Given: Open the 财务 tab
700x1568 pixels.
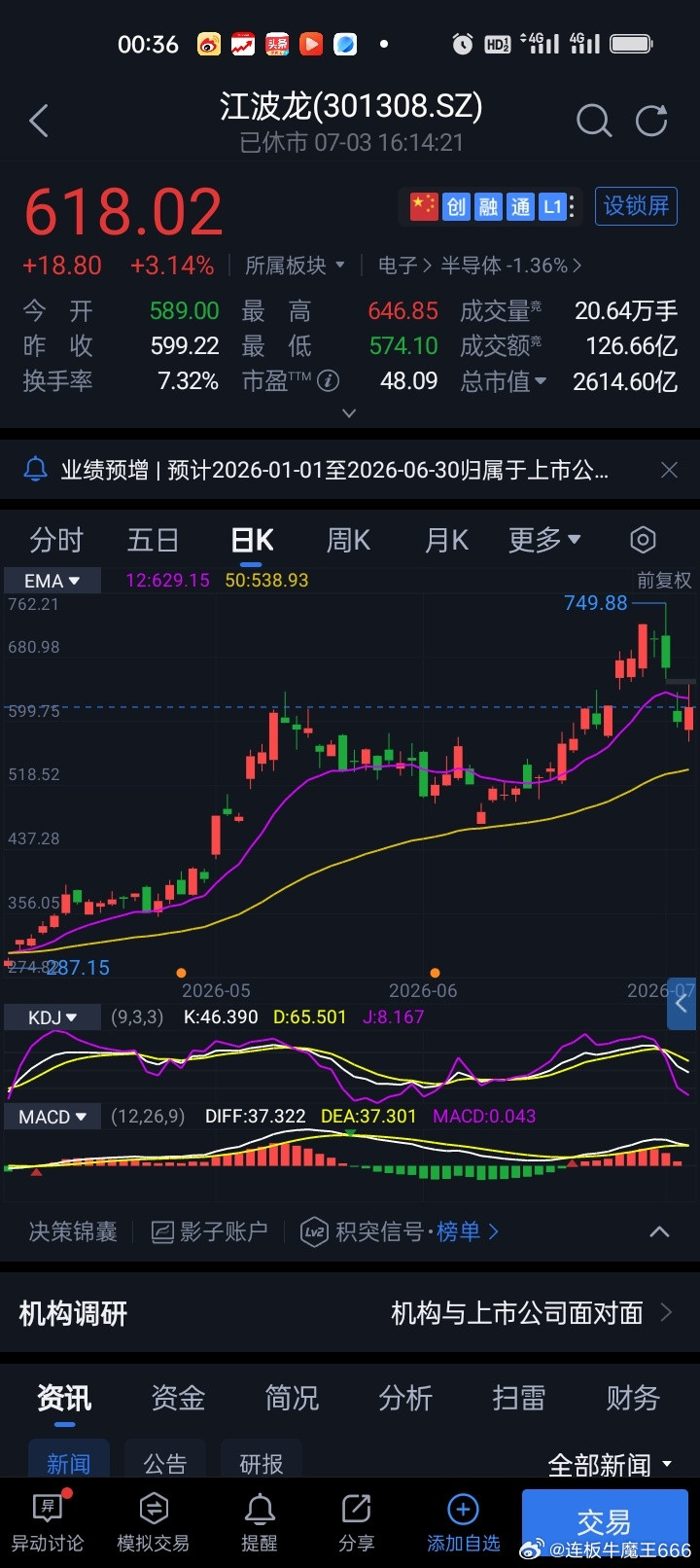Looking at the screenshot, I should point(633,1398).
